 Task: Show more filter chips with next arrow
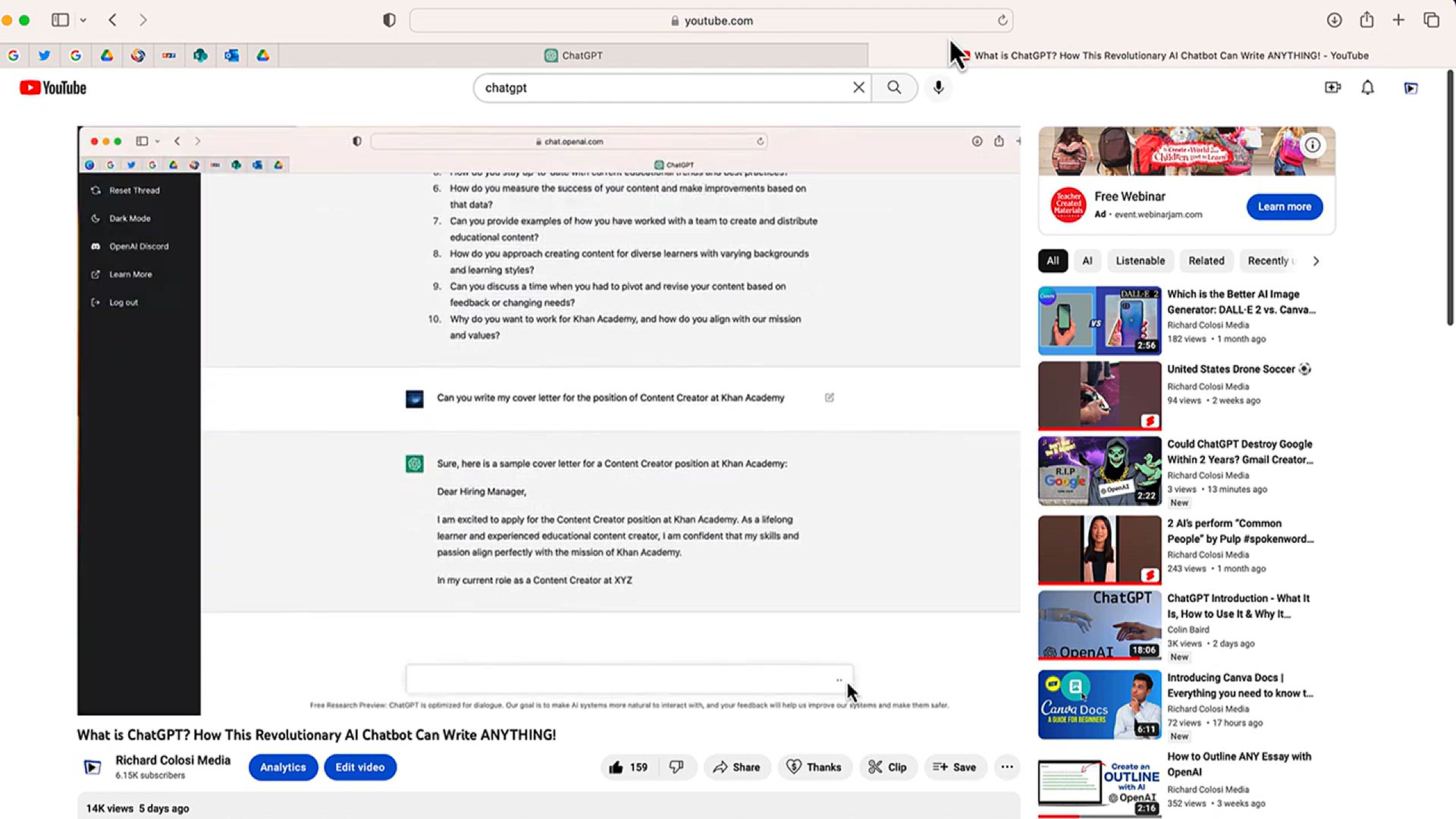coord(1316,261)
